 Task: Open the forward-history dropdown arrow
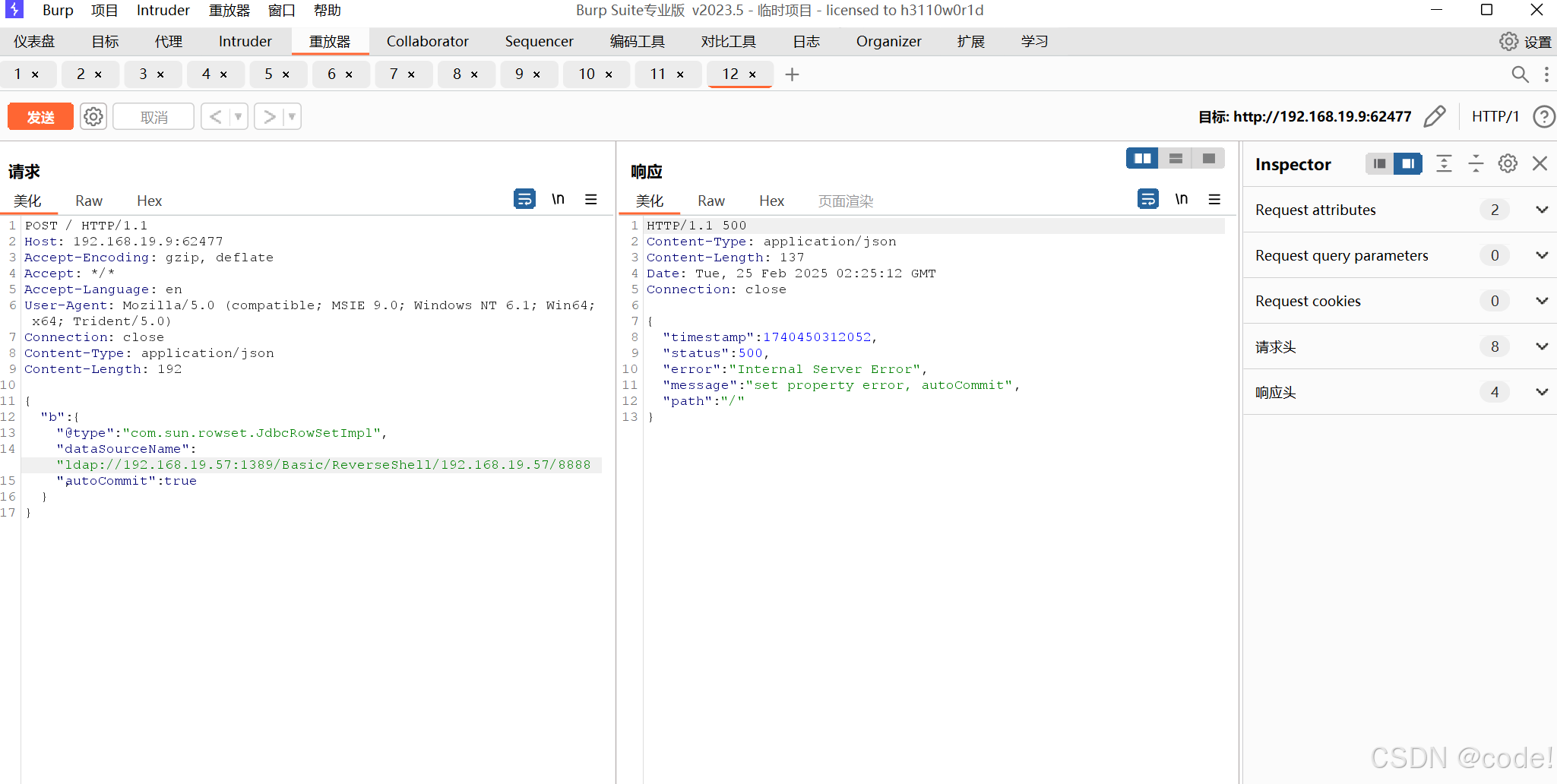(x=293, y=117)
